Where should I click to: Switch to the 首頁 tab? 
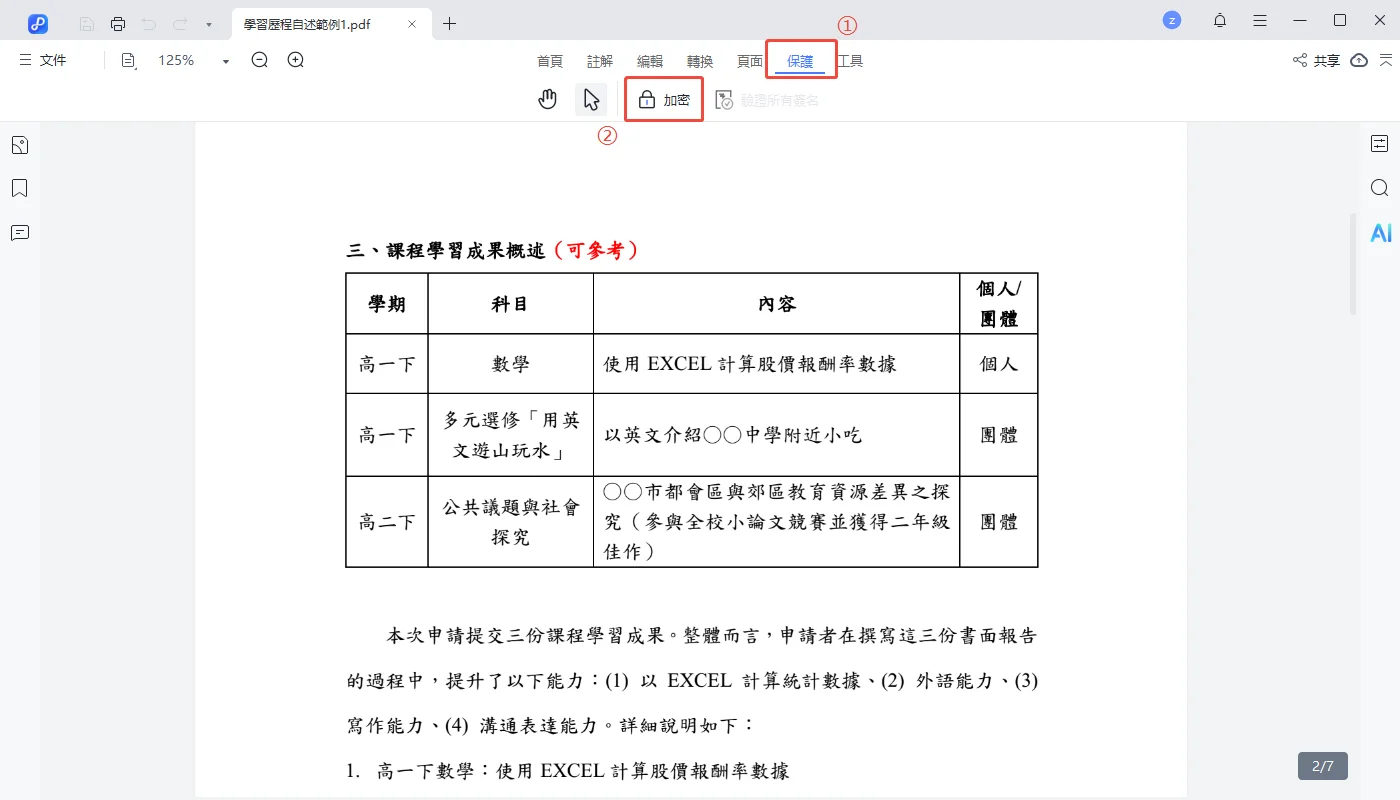pos(550,61)
